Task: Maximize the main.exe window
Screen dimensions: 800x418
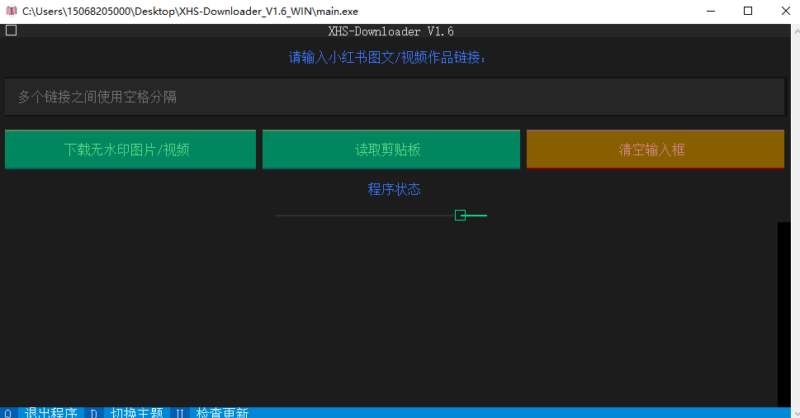Action: click(748, 11)
